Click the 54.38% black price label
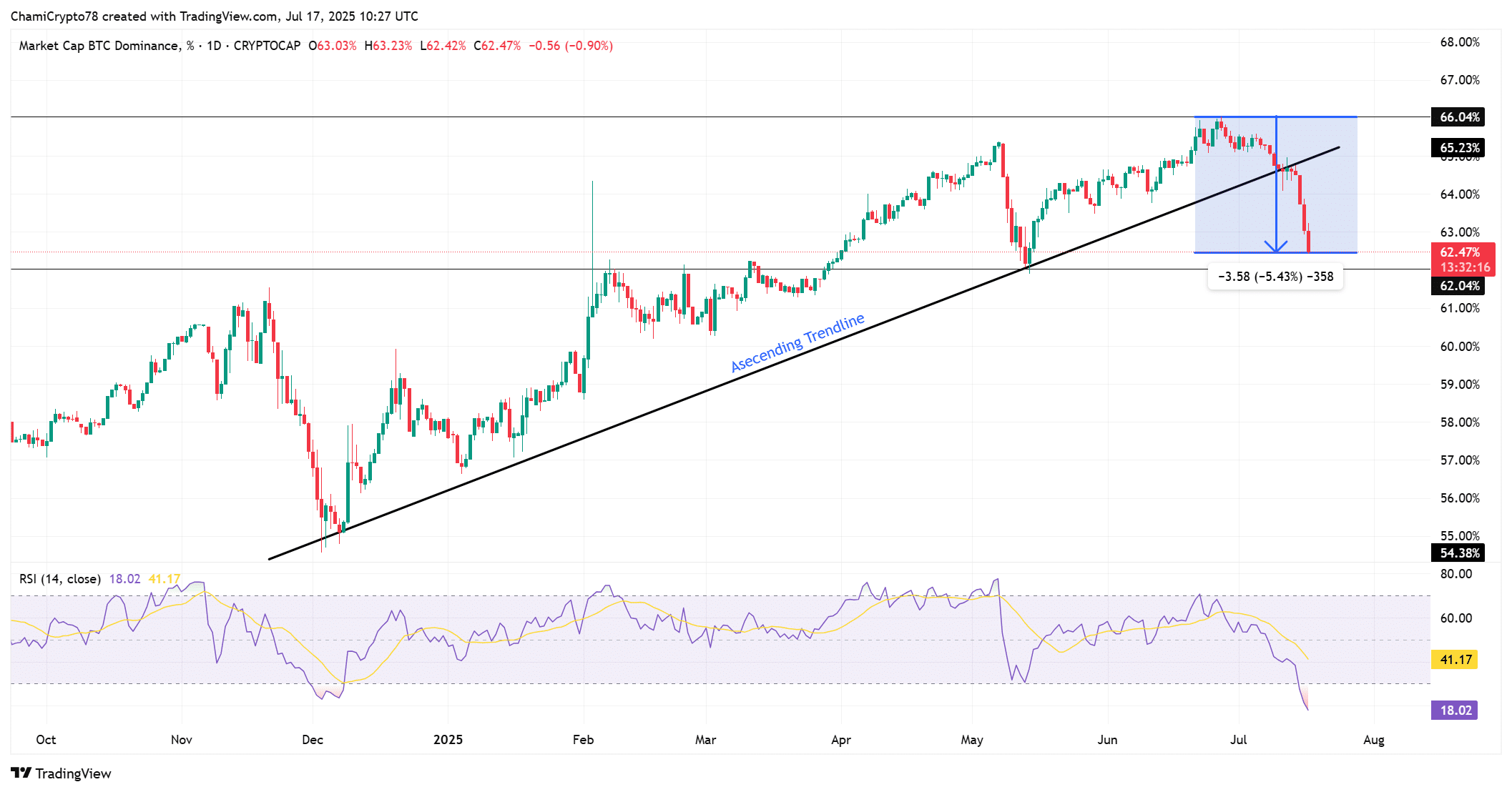 [x=1458, y=553]
